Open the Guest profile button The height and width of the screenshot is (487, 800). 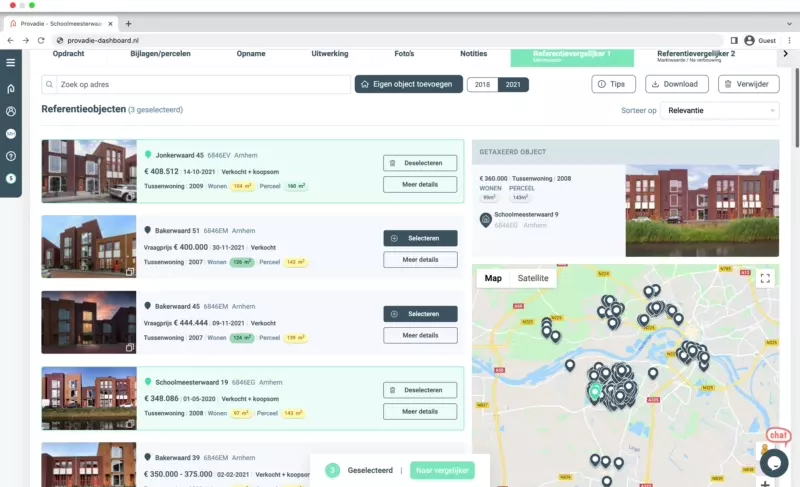760,40
